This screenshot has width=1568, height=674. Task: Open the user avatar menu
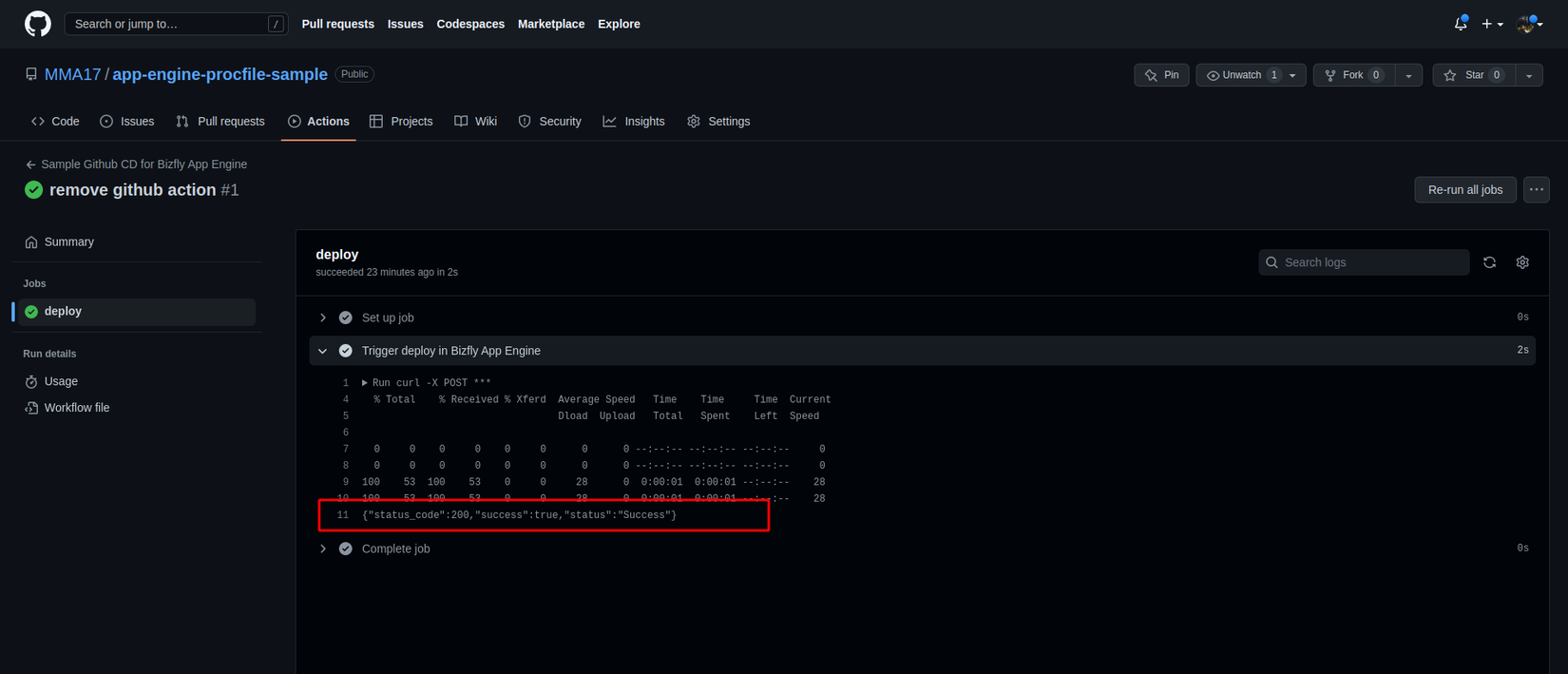coord(1529,24)
